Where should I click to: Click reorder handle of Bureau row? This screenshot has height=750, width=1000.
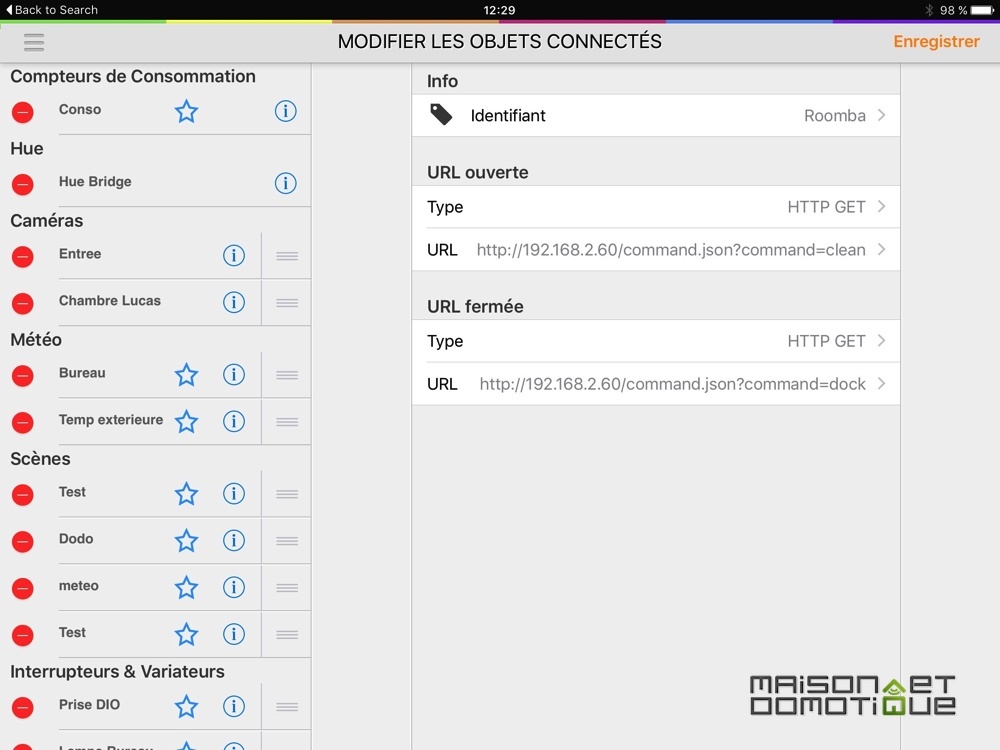[x=287, y=375]
